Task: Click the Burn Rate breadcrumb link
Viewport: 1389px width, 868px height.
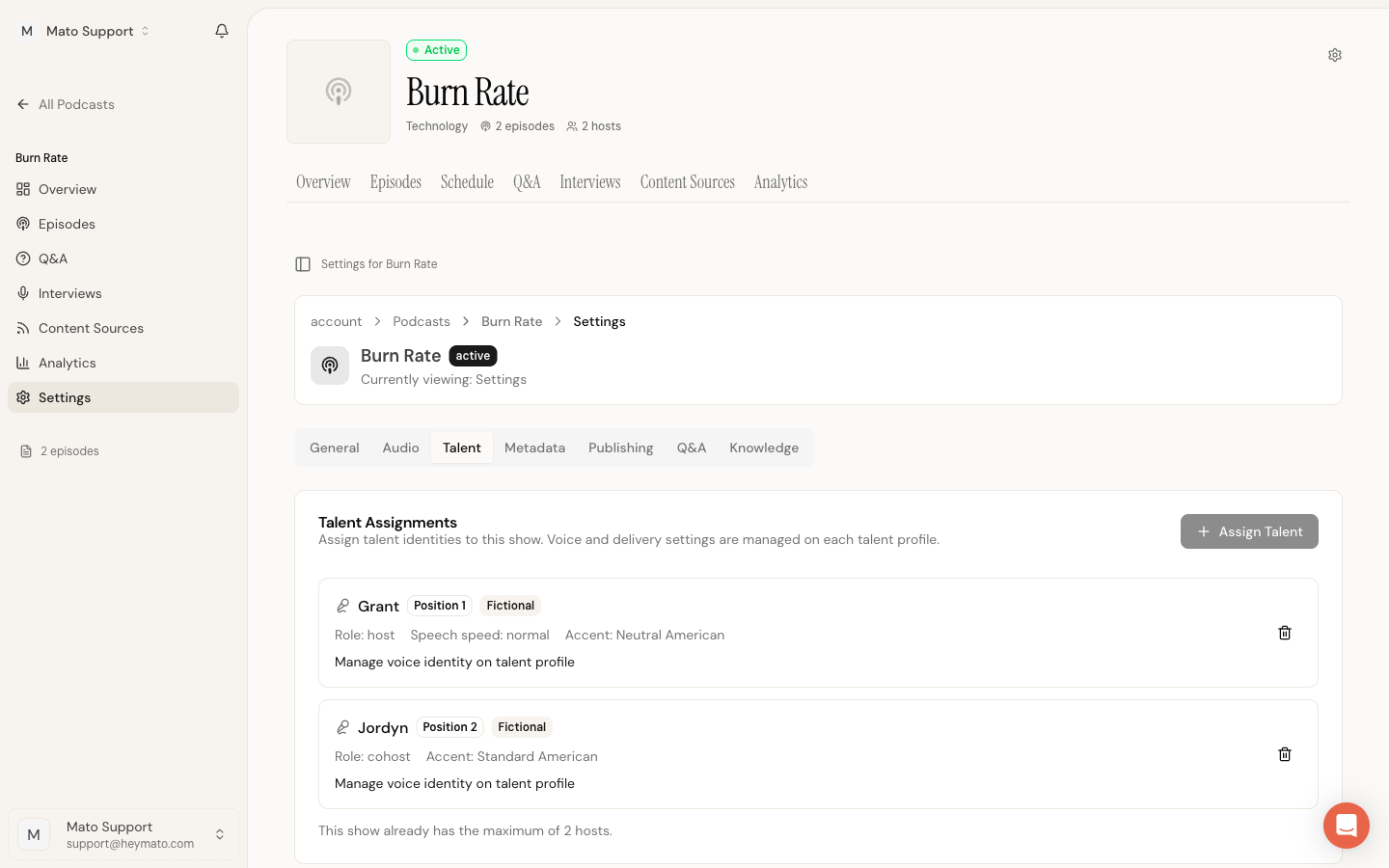Action: point(511,321)
